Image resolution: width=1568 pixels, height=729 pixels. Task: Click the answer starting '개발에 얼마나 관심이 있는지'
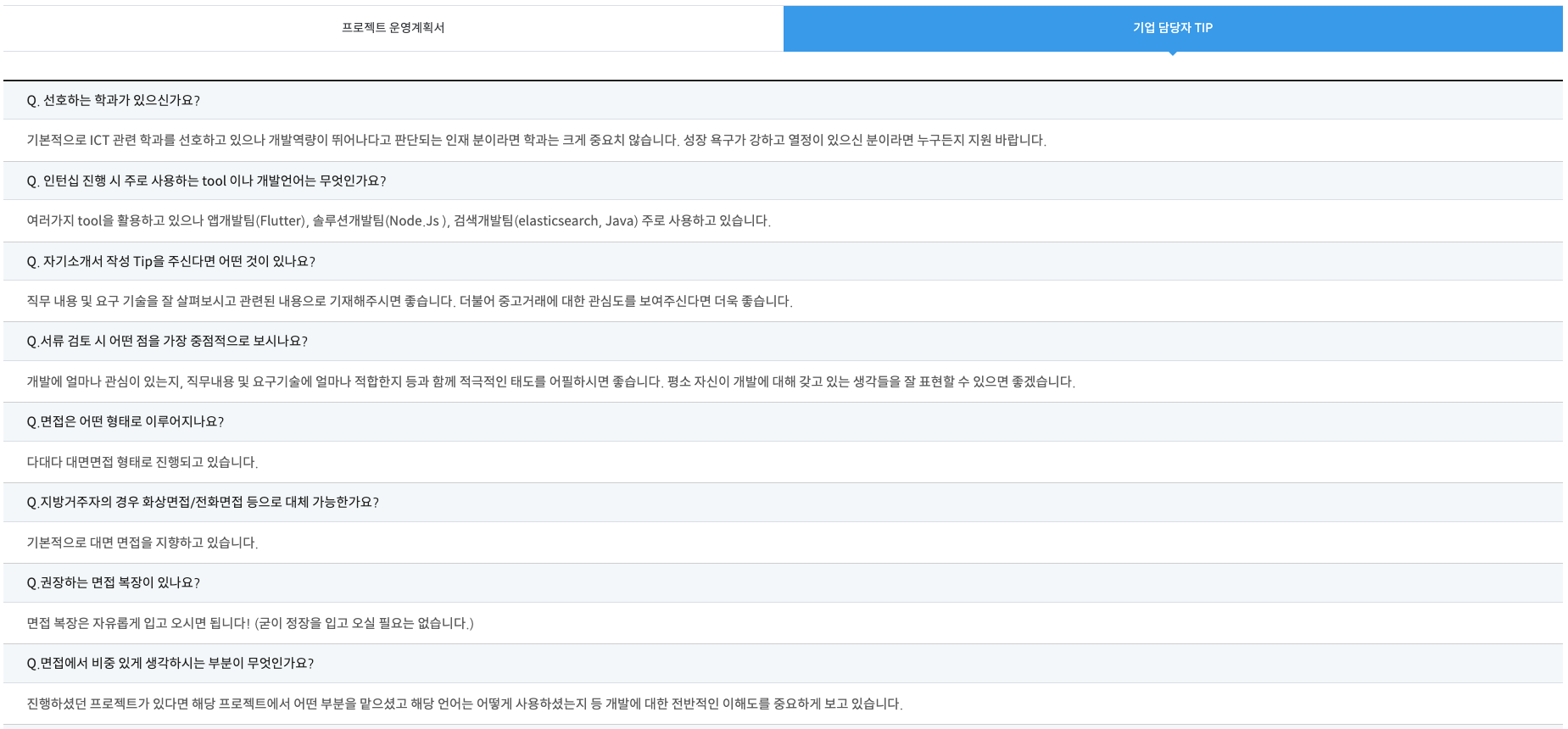tap(551, 381)
